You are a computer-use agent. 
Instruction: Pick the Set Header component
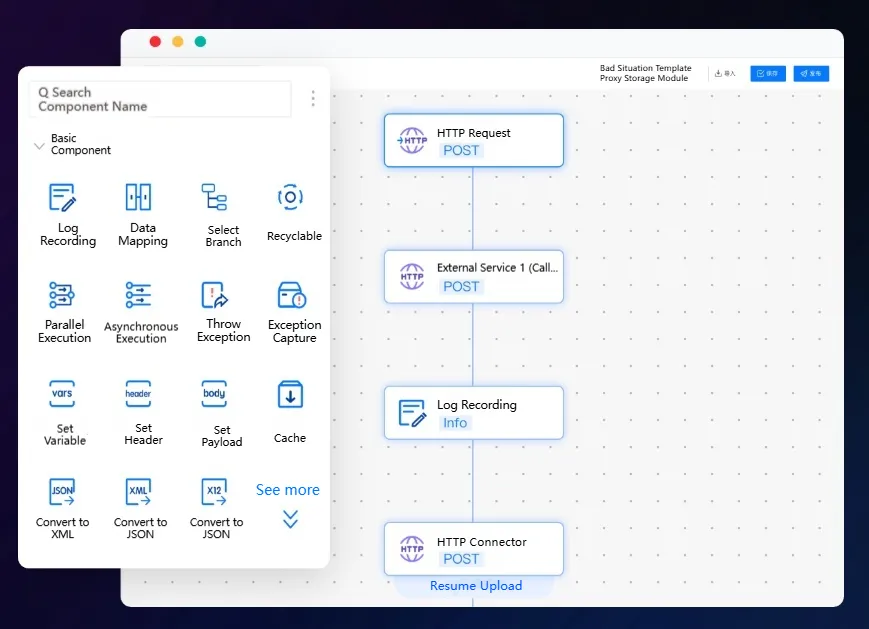143,413
